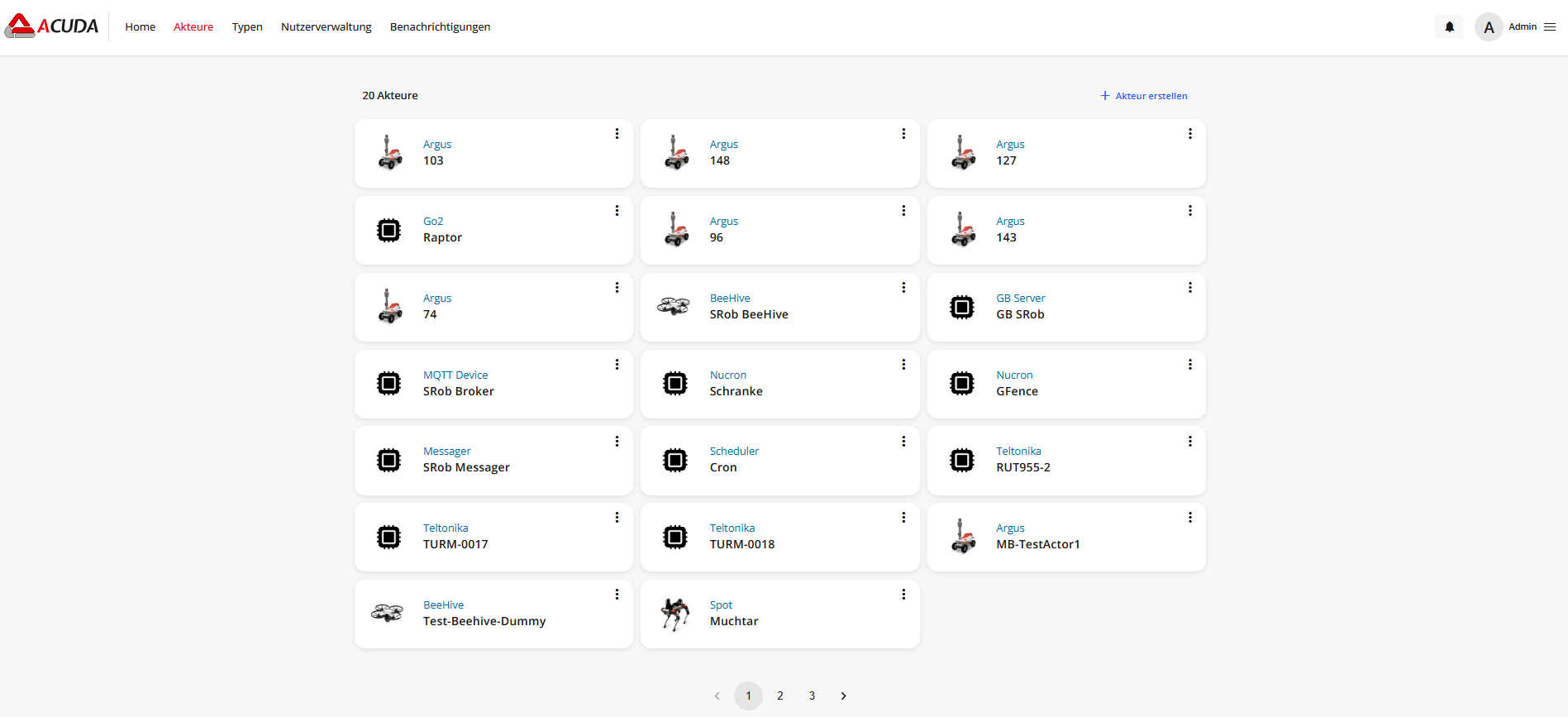Open Benachrichtigungen in the navigation
The height and width of the screenshot is (717, 1568).
pyautogui.click(x=440, y=27)
